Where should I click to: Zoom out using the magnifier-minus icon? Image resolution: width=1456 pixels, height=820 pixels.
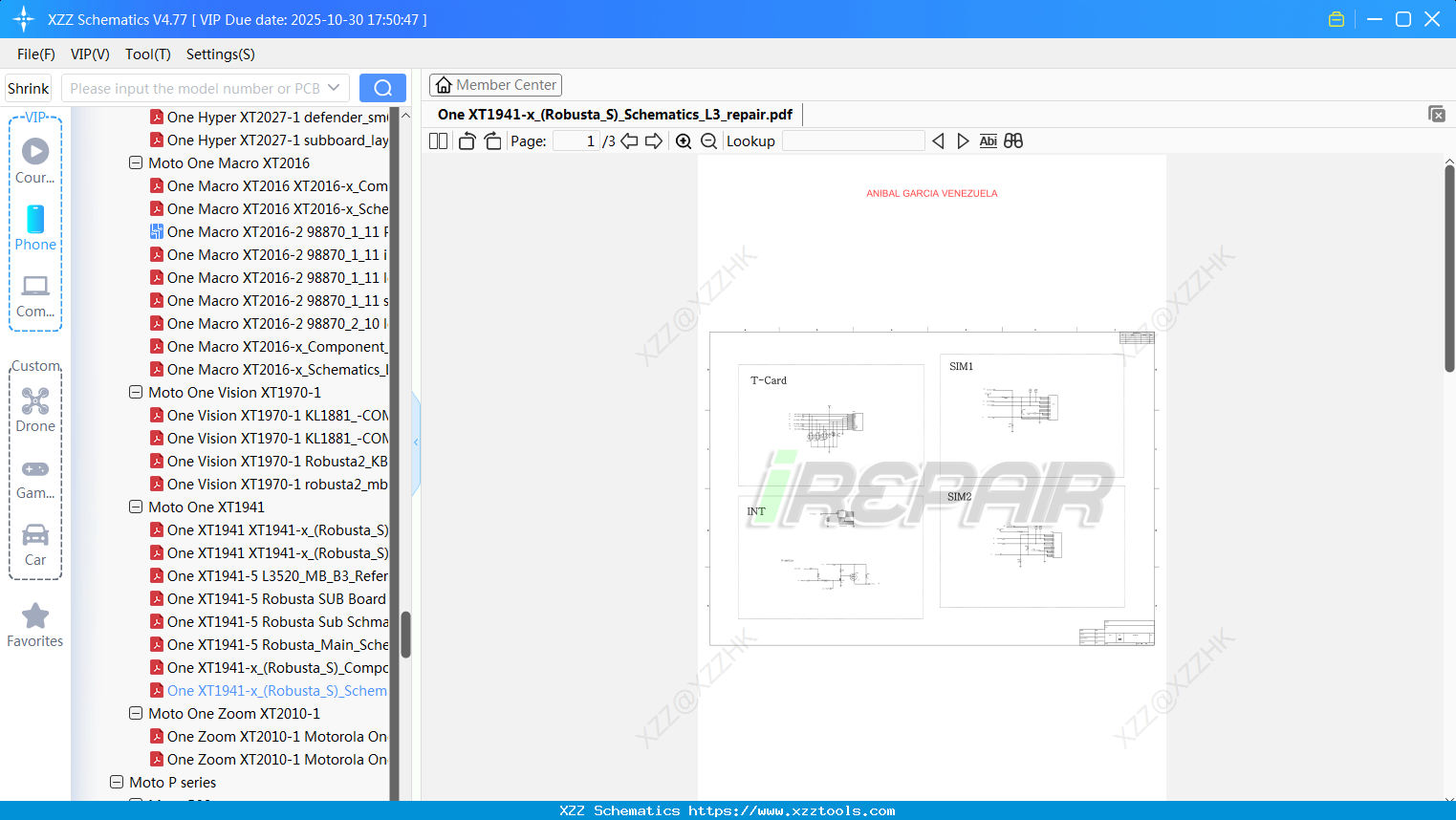coord(708,140)
